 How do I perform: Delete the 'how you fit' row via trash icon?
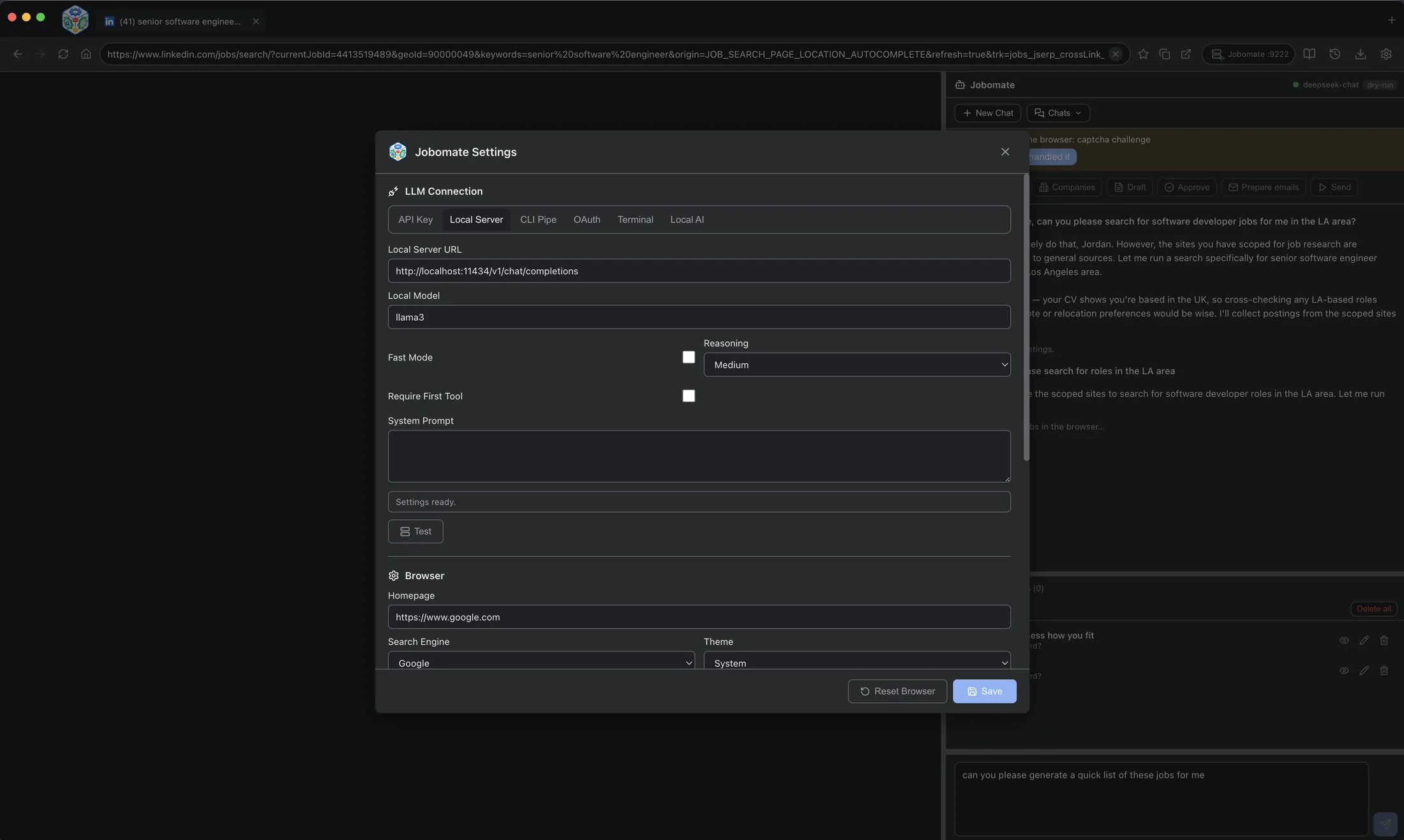click(1384, 640)
